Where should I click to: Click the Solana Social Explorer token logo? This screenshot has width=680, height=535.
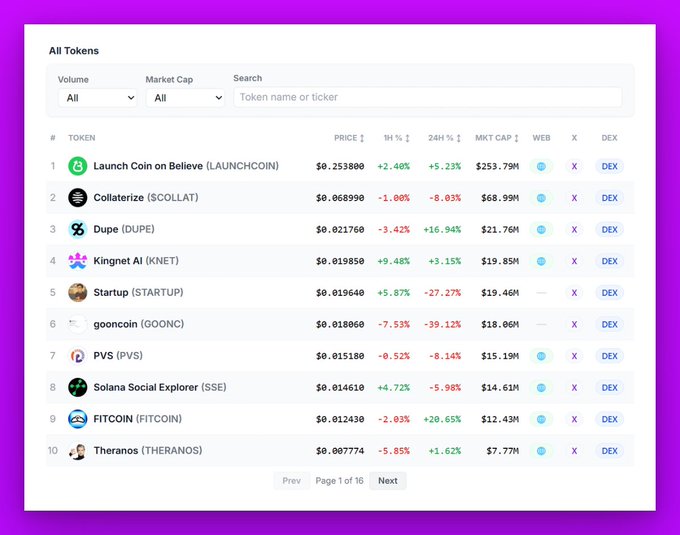tap(78, 388)
